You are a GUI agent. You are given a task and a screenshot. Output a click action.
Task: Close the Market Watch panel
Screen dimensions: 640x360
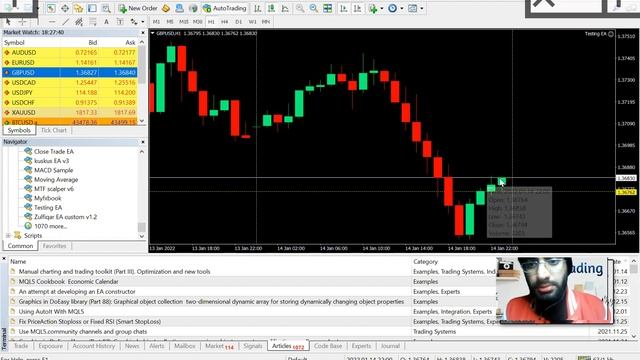click(x=143, y=32)
